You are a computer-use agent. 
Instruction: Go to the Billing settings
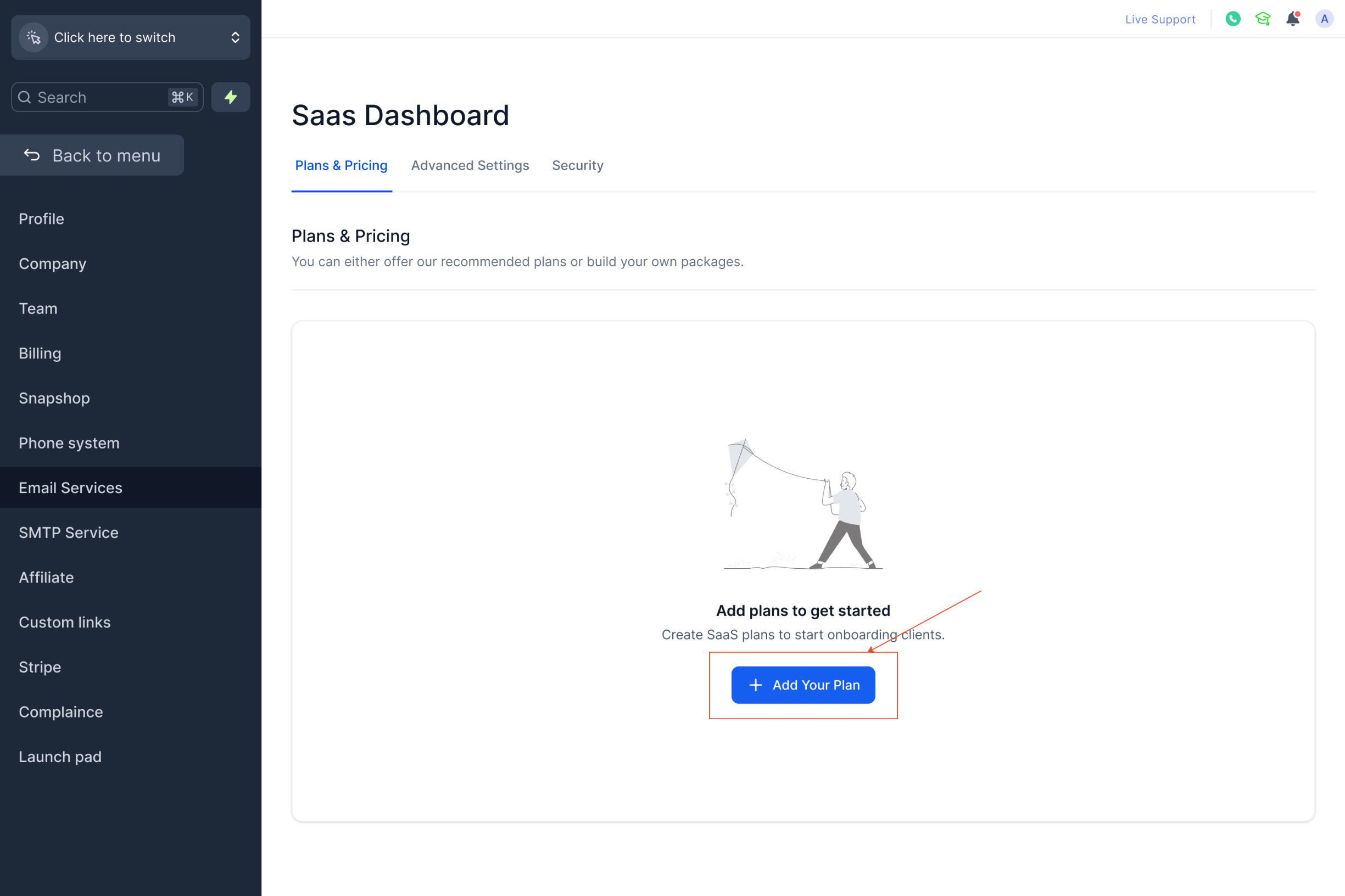(x=40, y=353)
